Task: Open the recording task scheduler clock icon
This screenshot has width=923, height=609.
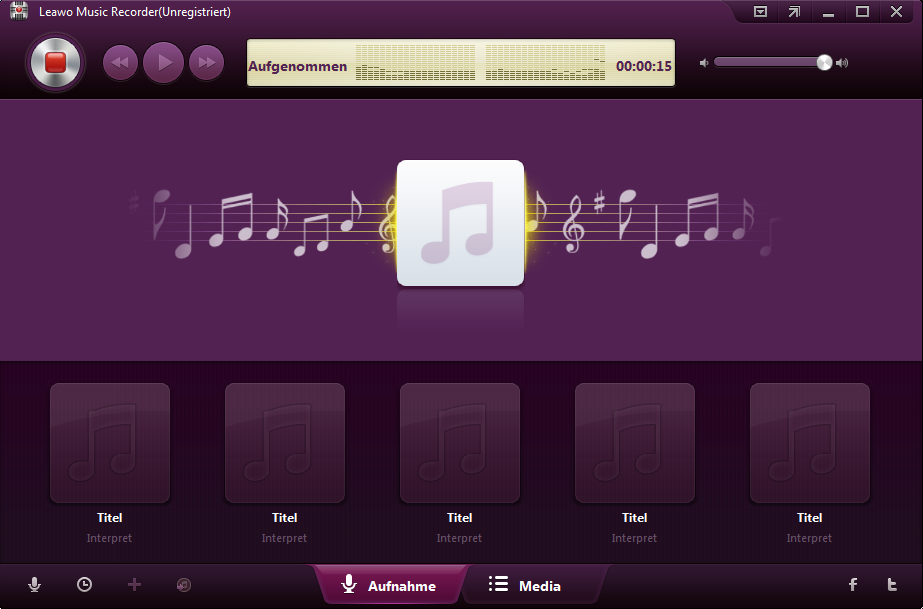Action: pyautogui.click(x=85, y=584)
